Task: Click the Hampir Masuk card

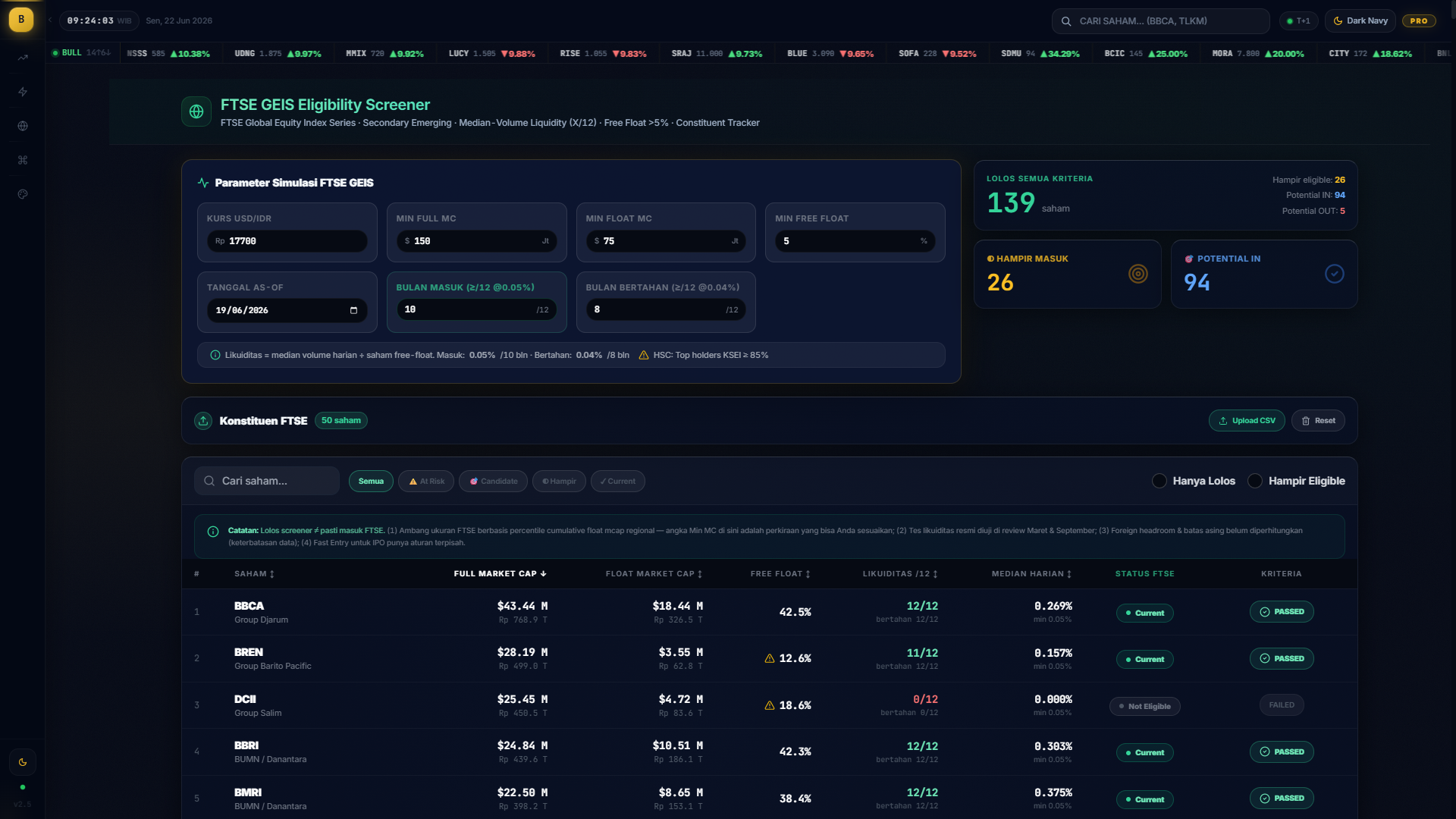Action: click(x=1068, y=274)
